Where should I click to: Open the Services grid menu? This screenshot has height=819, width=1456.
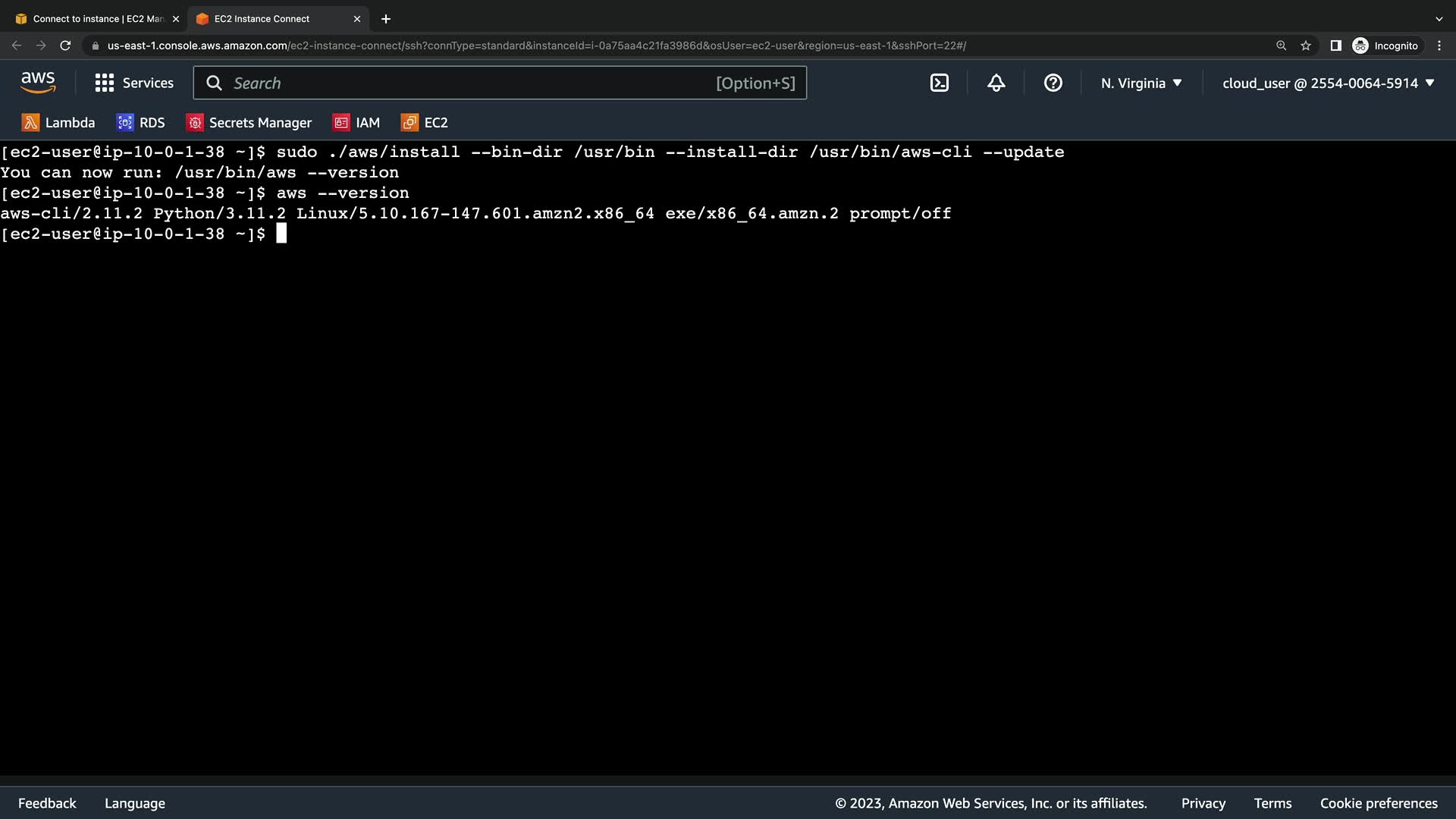[134, 83]
